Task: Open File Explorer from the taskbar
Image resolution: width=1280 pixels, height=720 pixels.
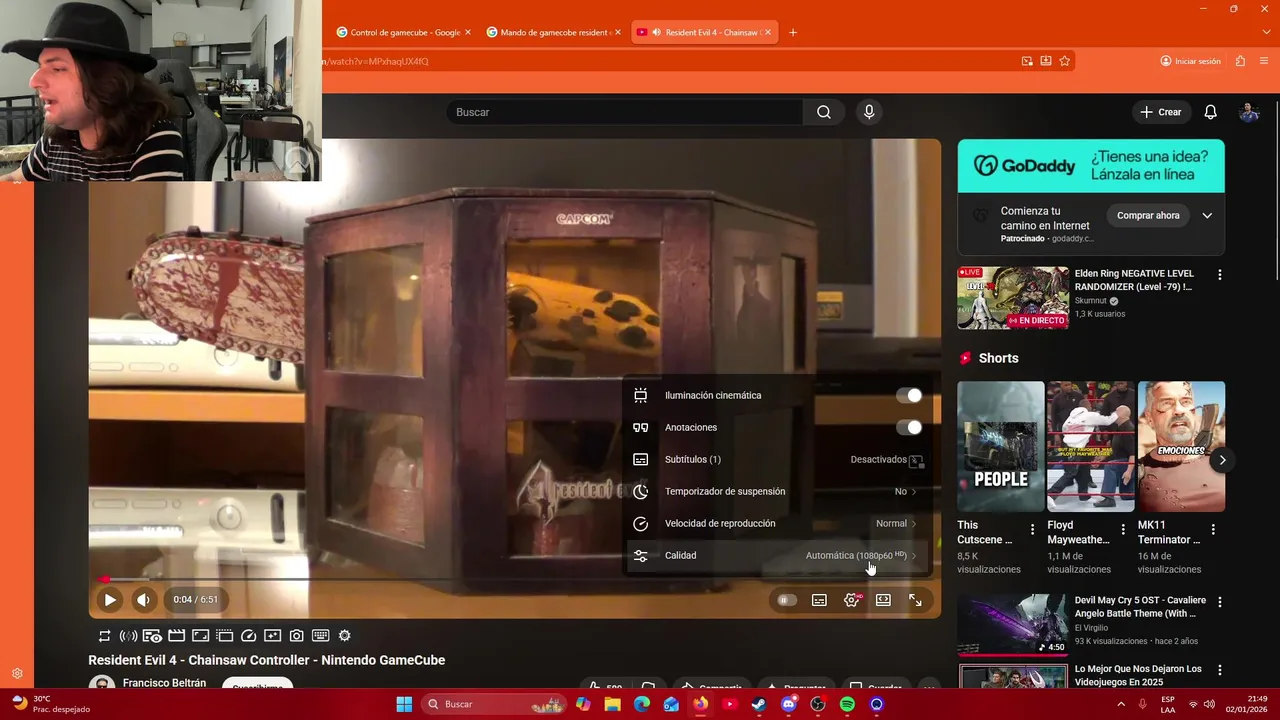Action: [612, 704]
